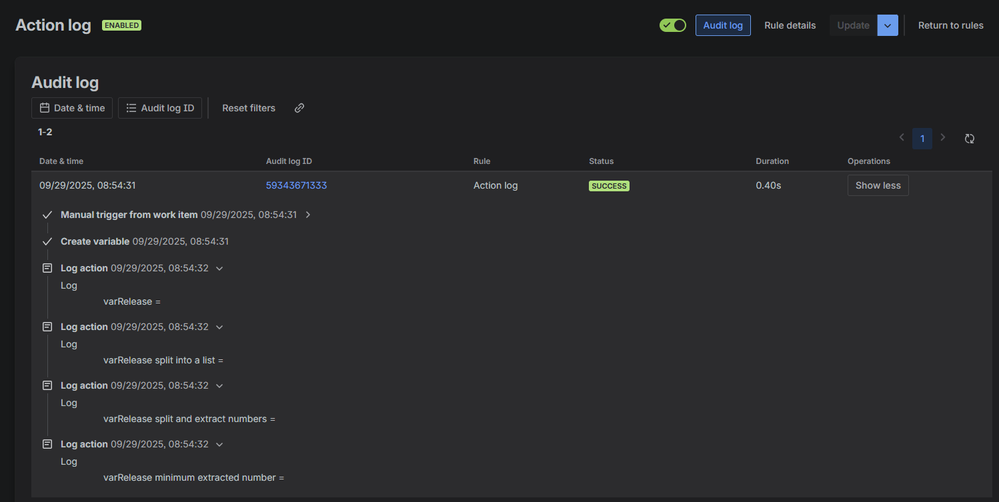Click the refresh icon next to pagination
999x502 pixels.
(969, 138)
